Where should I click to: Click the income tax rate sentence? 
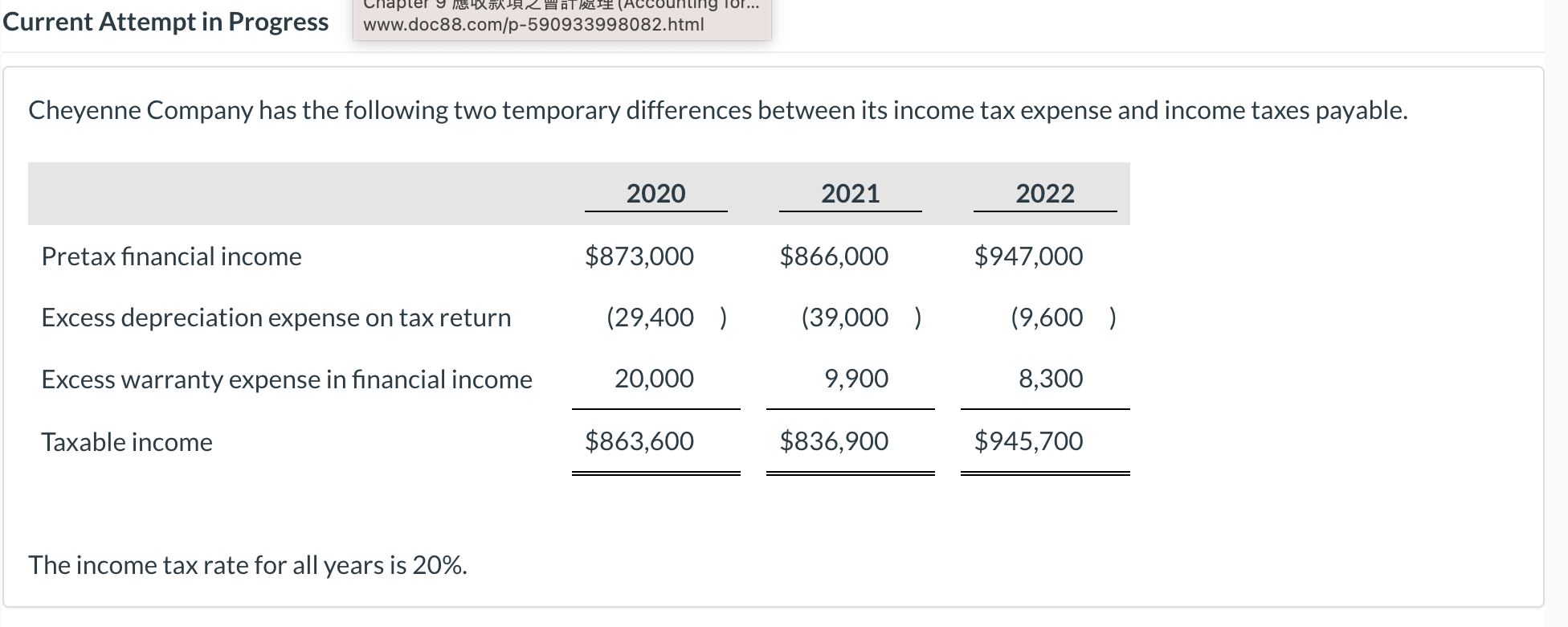tap(247, 564)
